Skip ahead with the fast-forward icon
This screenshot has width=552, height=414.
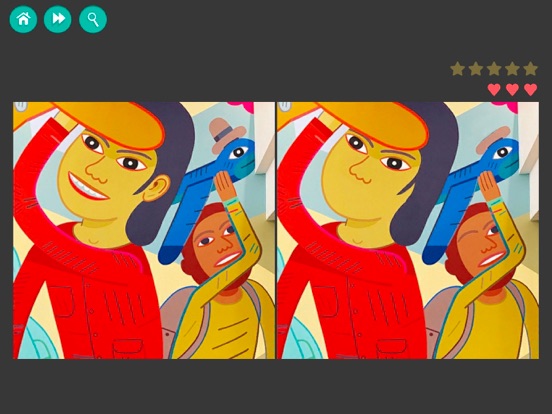click(58, 19)
